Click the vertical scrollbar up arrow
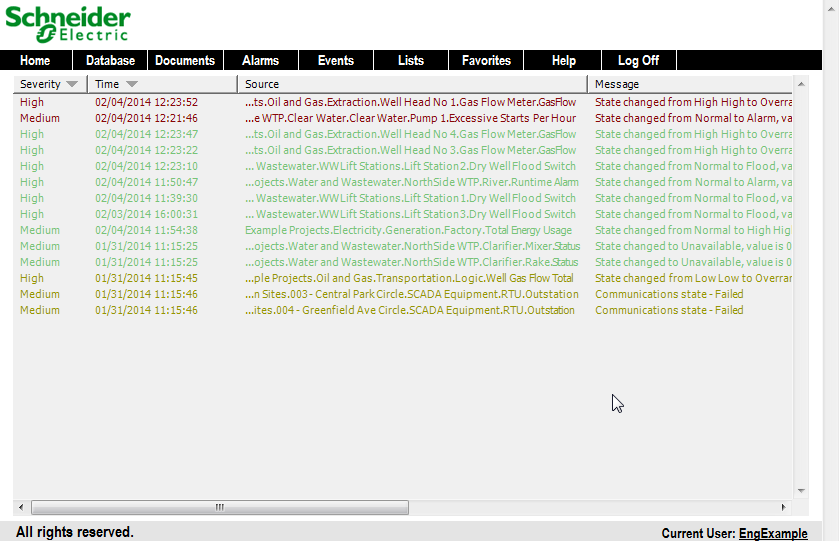 pyautogui.click(x=801, y=84)
